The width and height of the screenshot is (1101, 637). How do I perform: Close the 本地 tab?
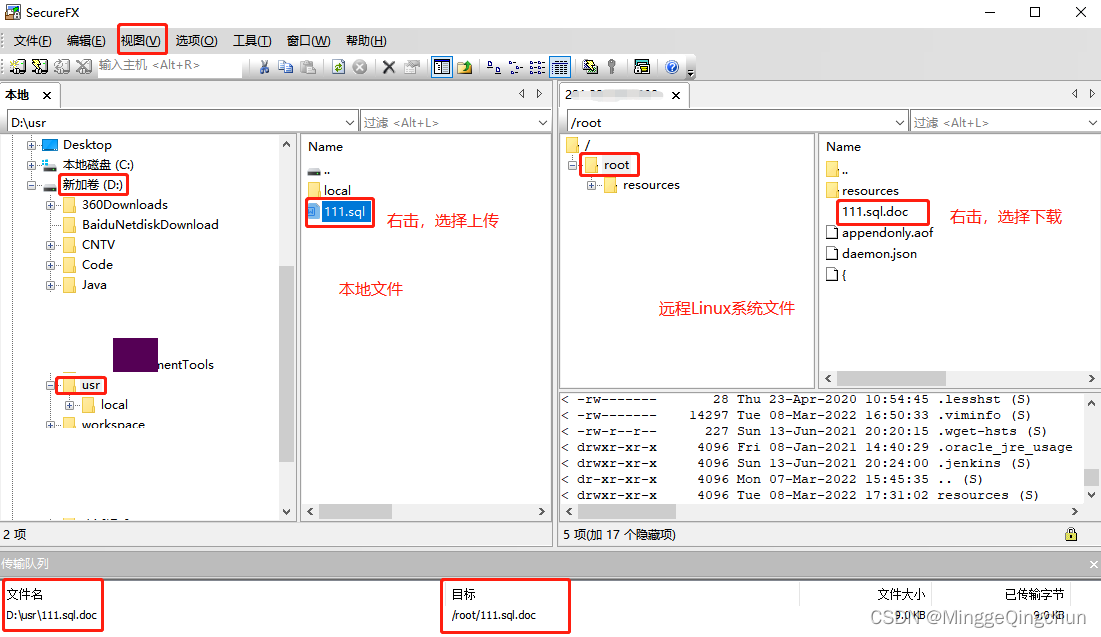tap(47, 96)
